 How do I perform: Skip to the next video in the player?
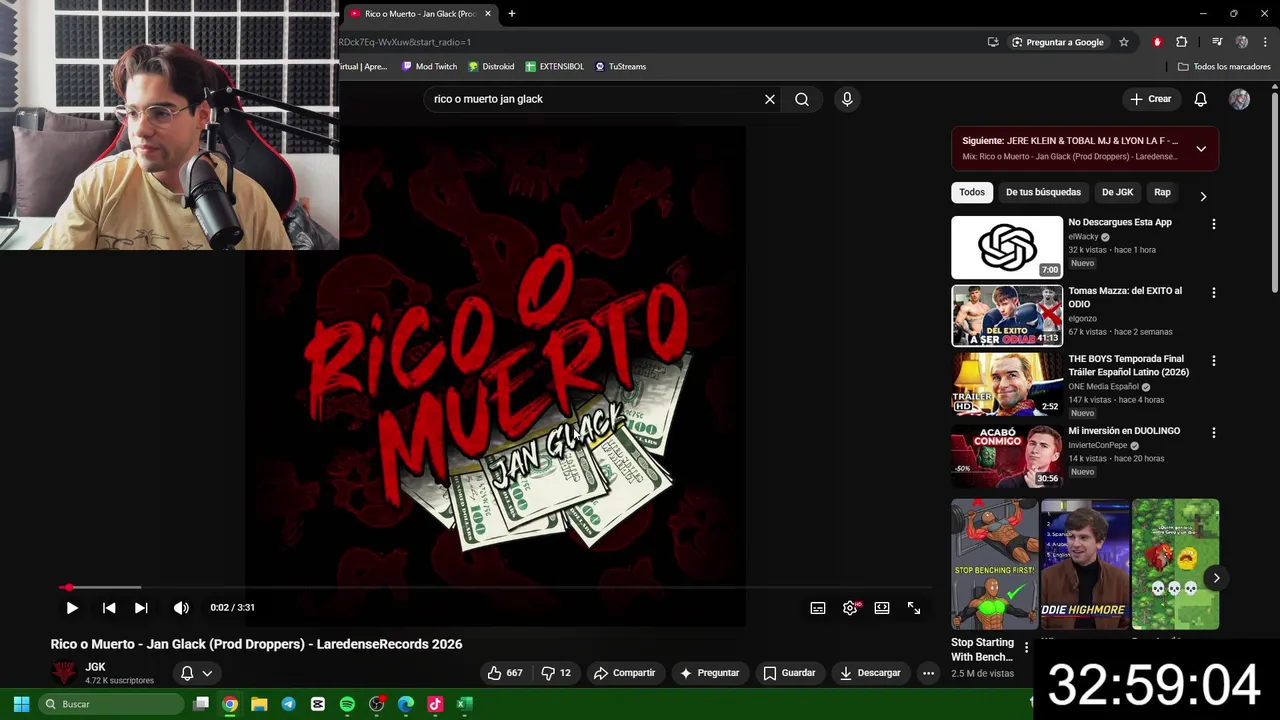(x=141, y=608)
